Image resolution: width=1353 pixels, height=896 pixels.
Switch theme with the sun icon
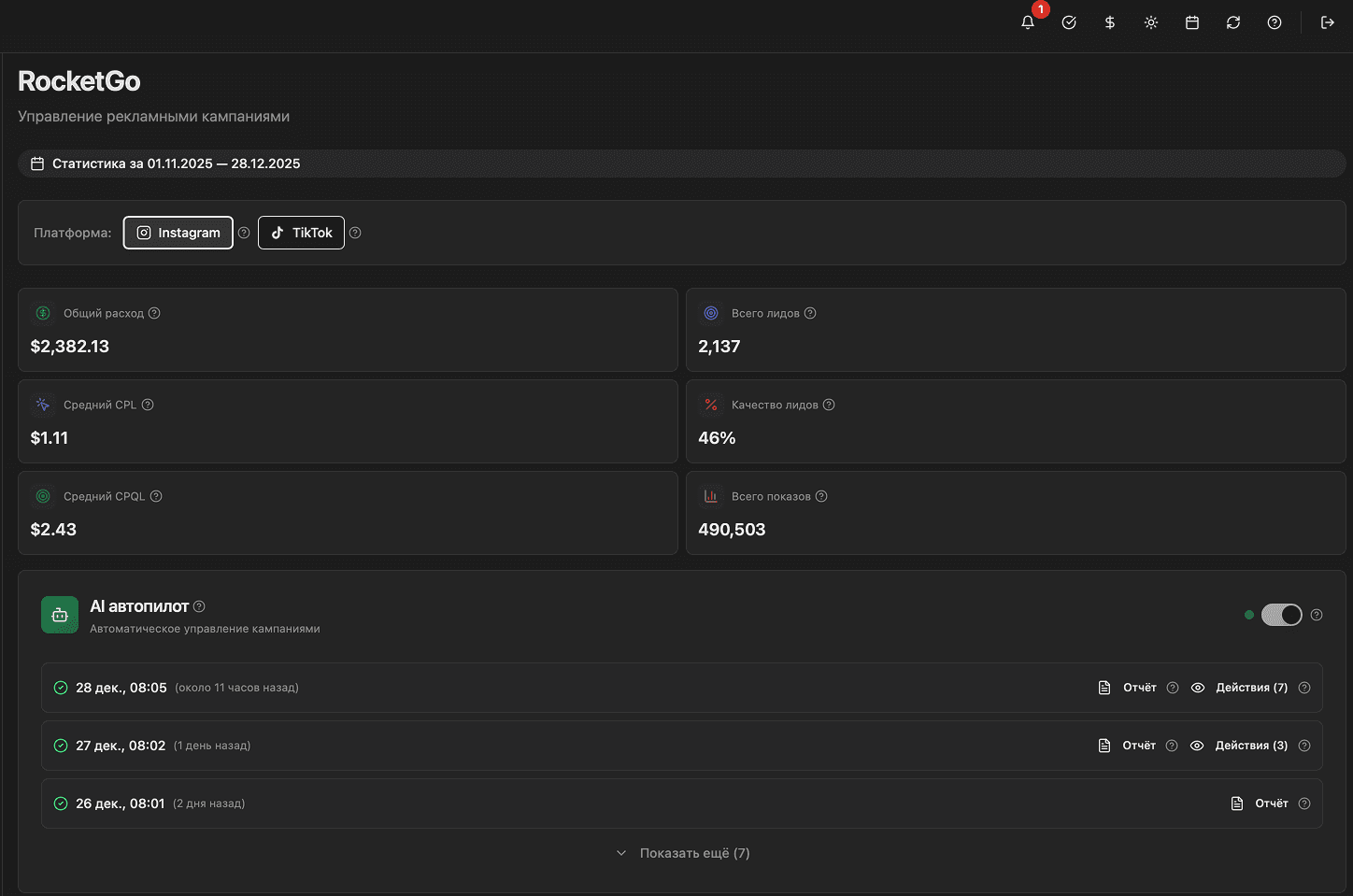[x=1151, y=22]
